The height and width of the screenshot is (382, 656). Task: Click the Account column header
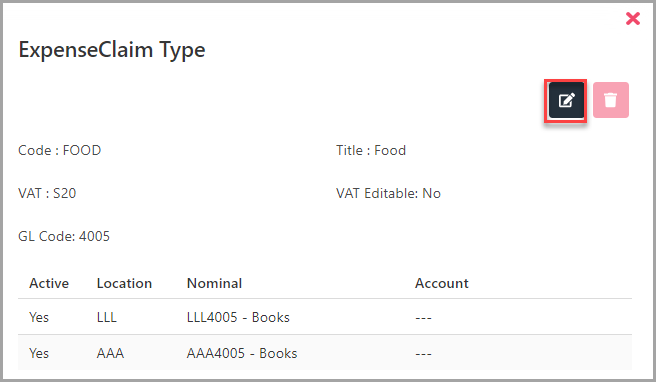coord(441,283)
